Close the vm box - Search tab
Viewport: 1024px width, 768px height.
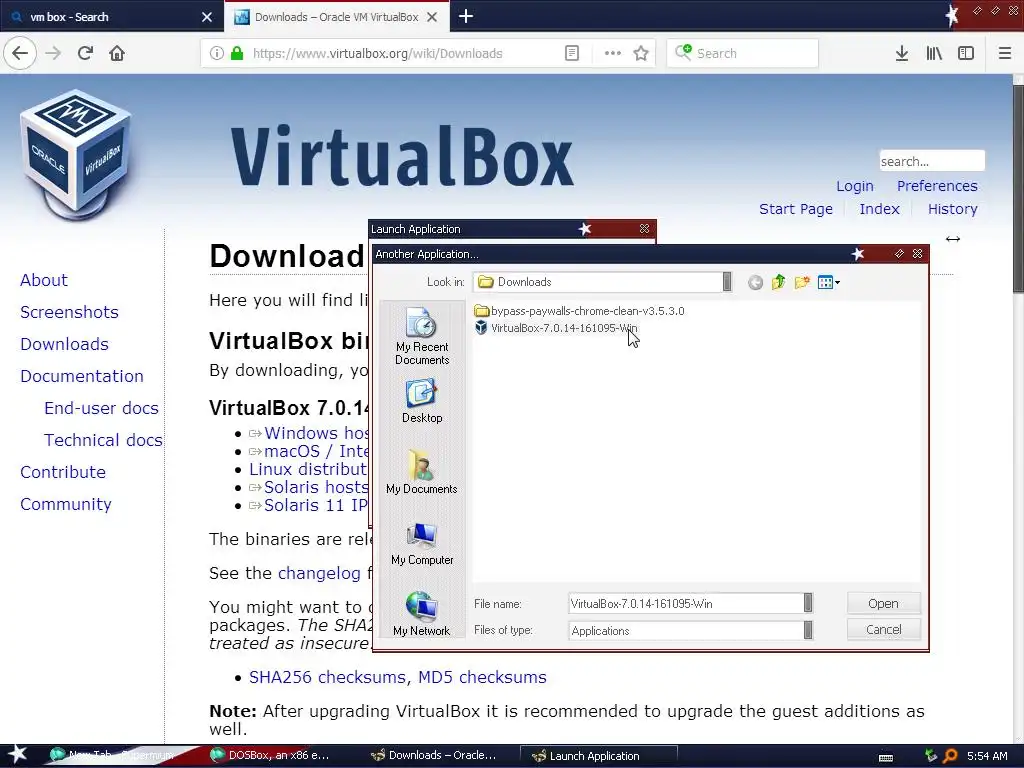(x=206, y=17)
